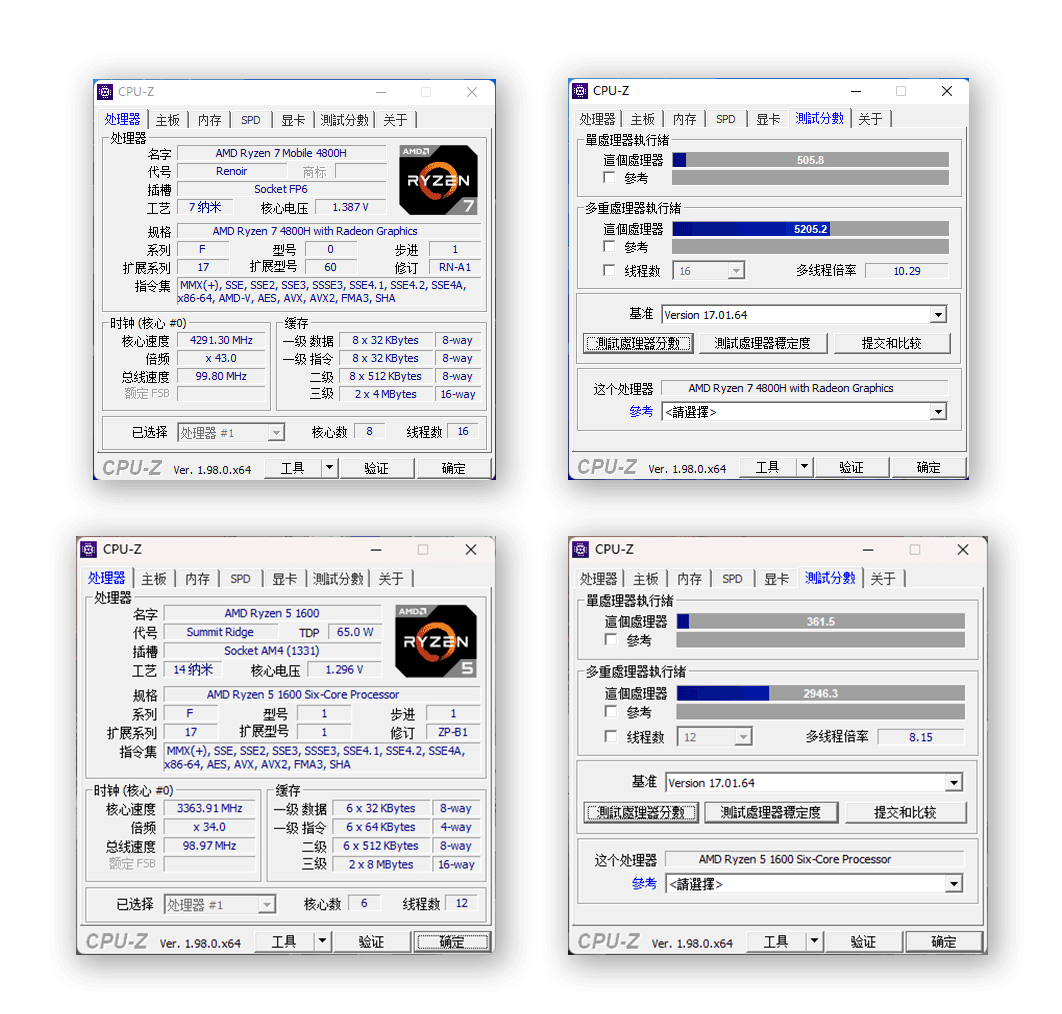Click 确定 button in Ryzen 5 1600 processor window
The image size is (1062, 1014).
point(452,942)
